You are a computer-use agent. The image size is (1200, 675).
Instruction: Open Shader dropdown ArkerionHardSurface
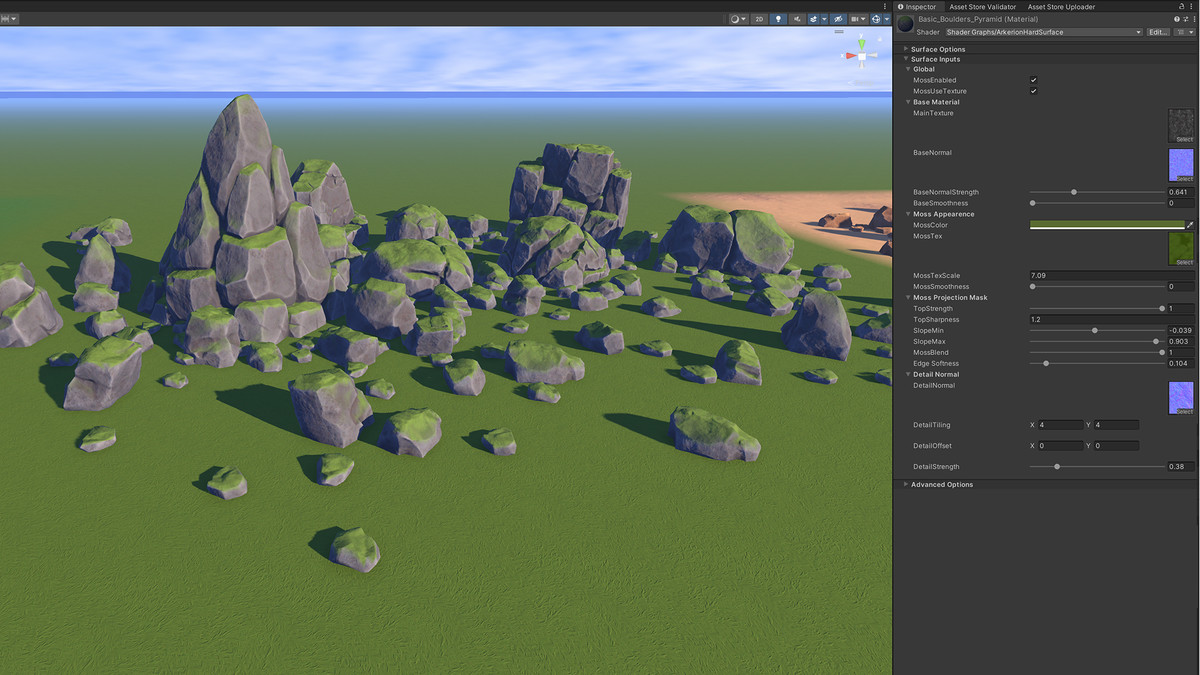(1043, 32)
